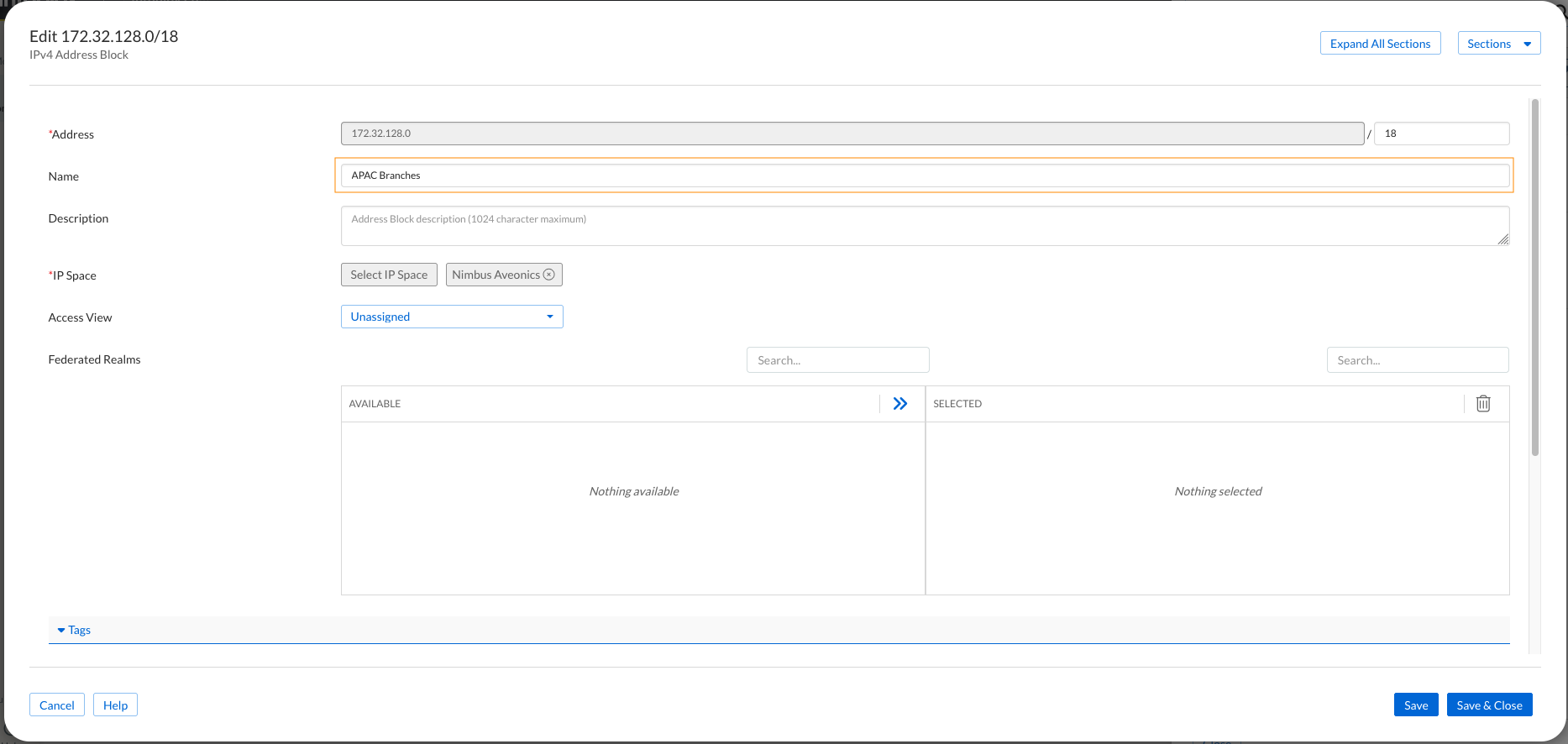Click the Name field containing APAC Branches
Screen dimensions: 1568x744
click(x=924, y=176)
